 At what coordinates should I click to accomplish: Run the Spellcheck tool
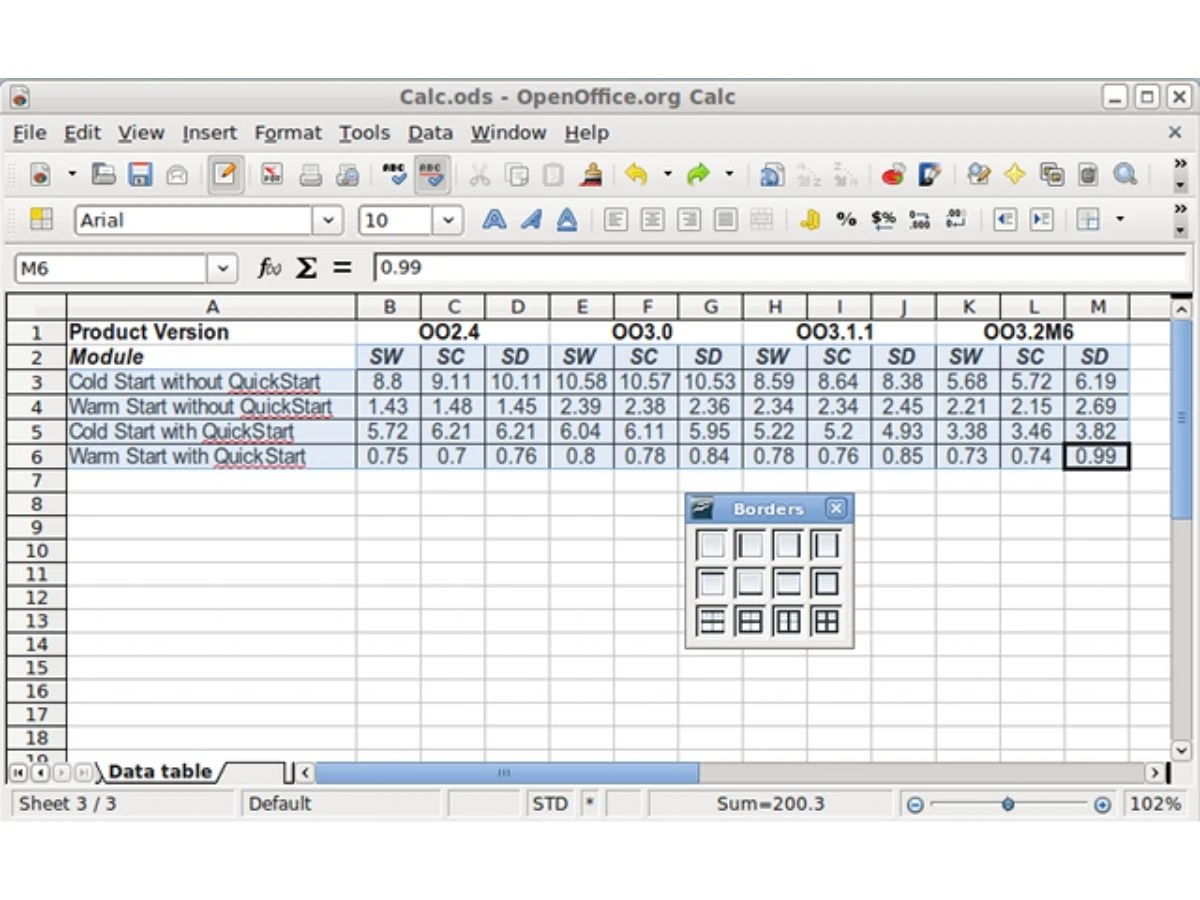click(396, 175)
